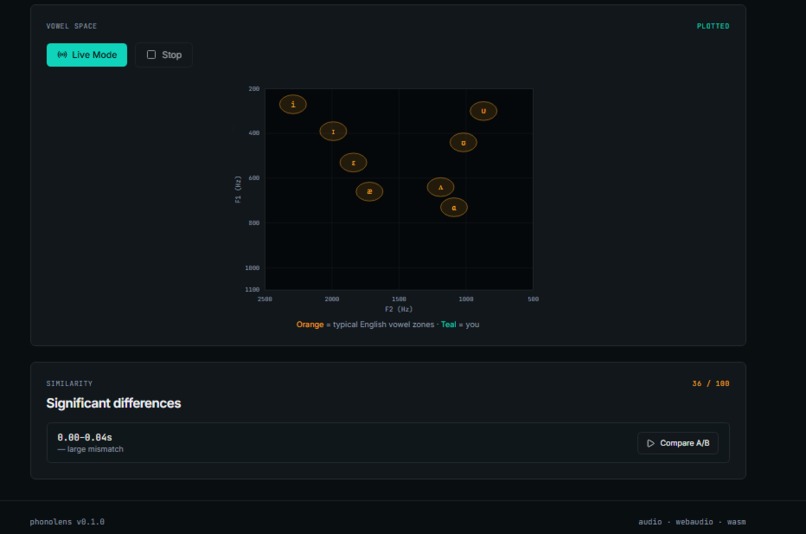Activate the Live Mode button
The height and width of the screenshot is (534, 806).
click(87, 55)
